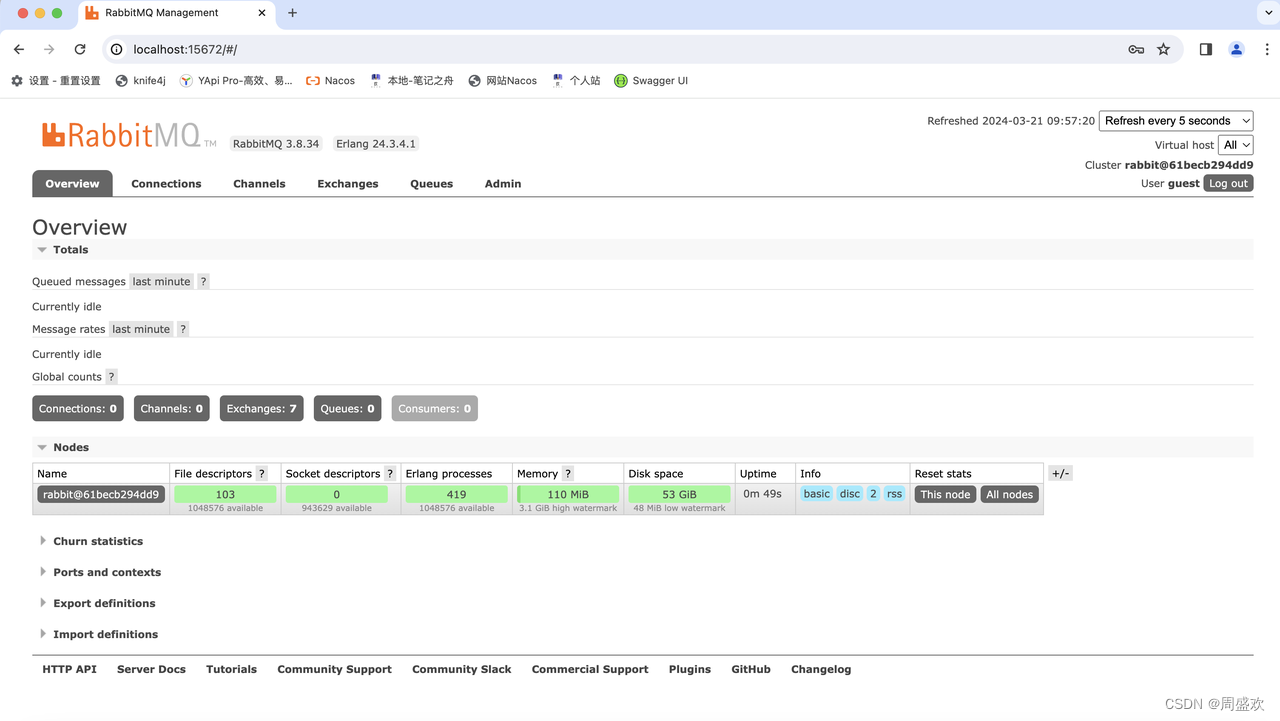Open the Plugins footer link

[690, 670]
